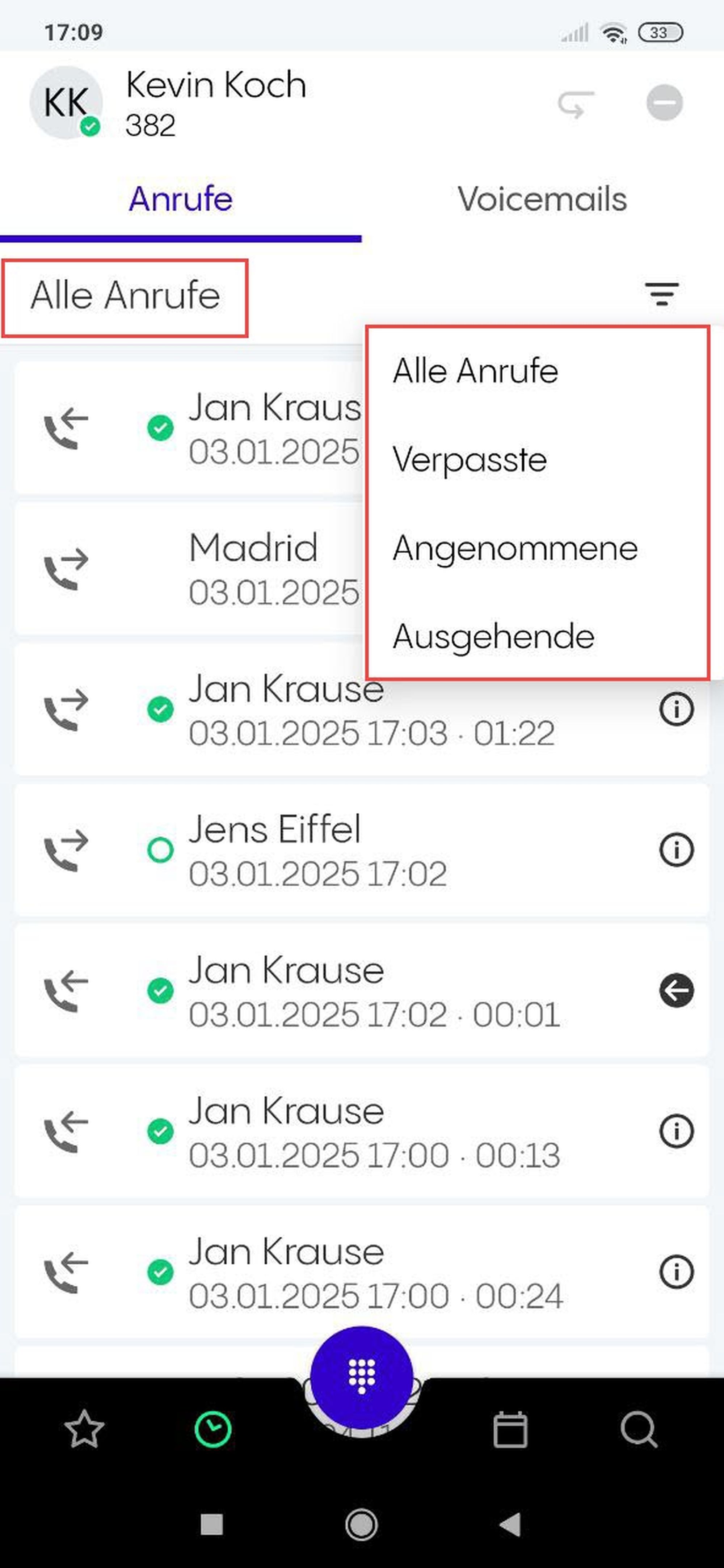Tap the search magnifier icon
This screenshot has height=1568, width=724.
tap(639, 1429)
